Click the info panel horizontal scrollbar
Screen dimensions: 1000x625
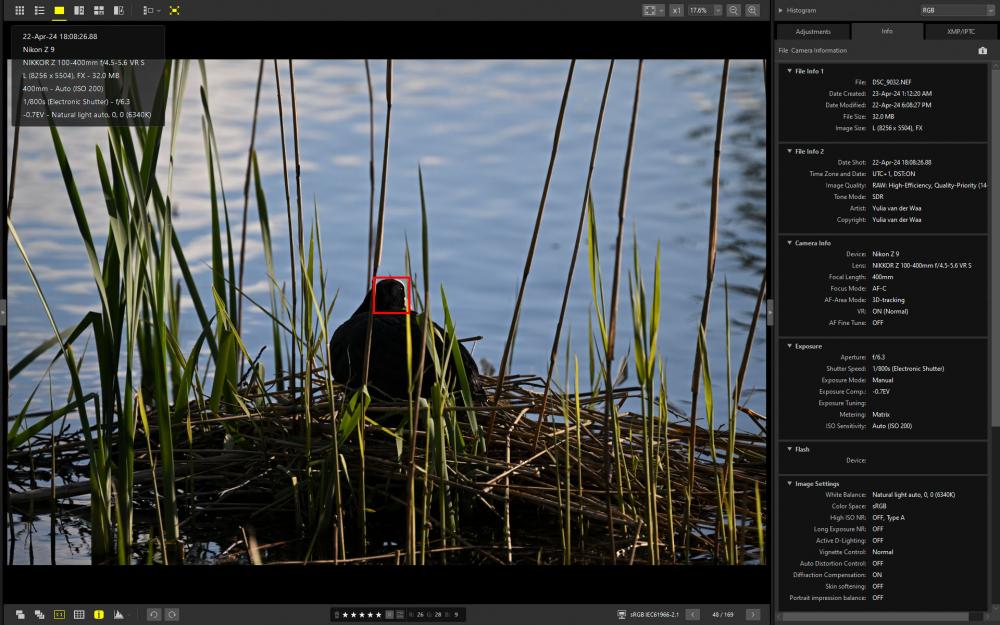click(876, 617)
